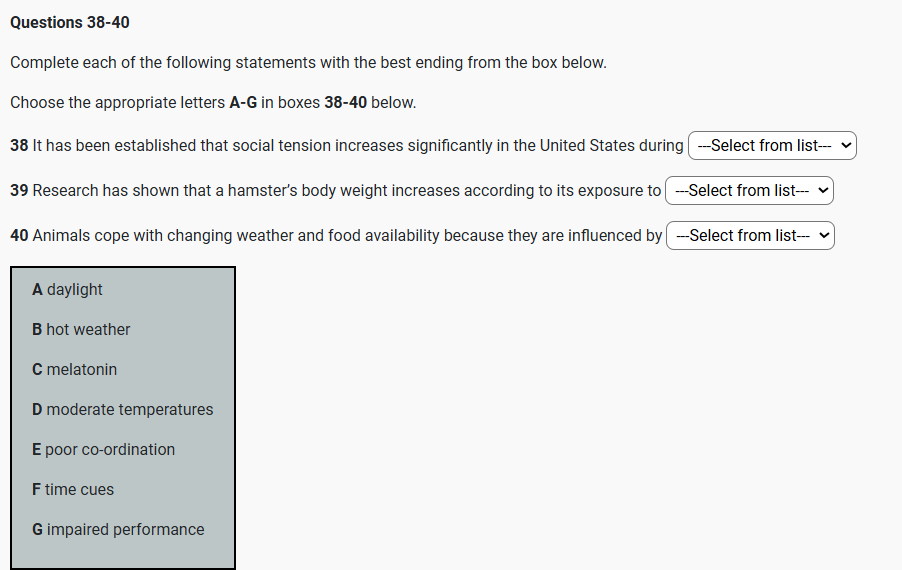The height and width of the screenshot is (570, 902).
Task: Open the answer list for question 39
Action: [x=750, y=191]
